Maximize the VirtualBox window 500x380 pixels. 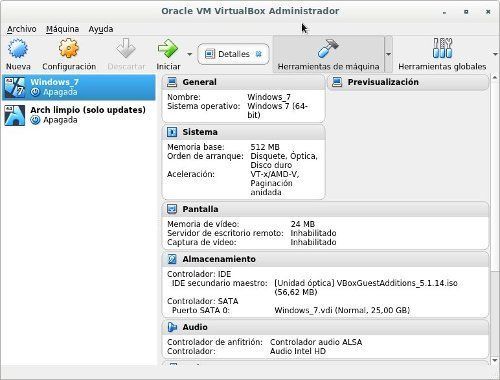[466, 12]
